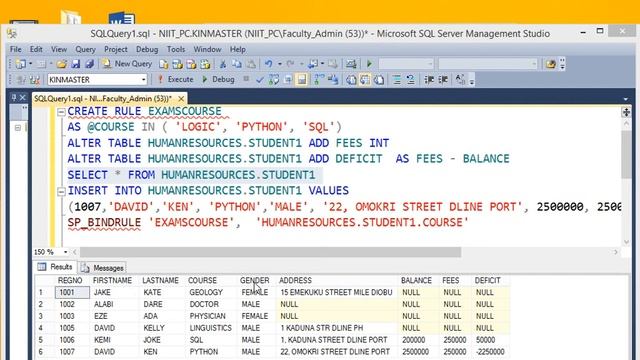Click the ADDRESS column header
The image size is (640, 360).
295,280
